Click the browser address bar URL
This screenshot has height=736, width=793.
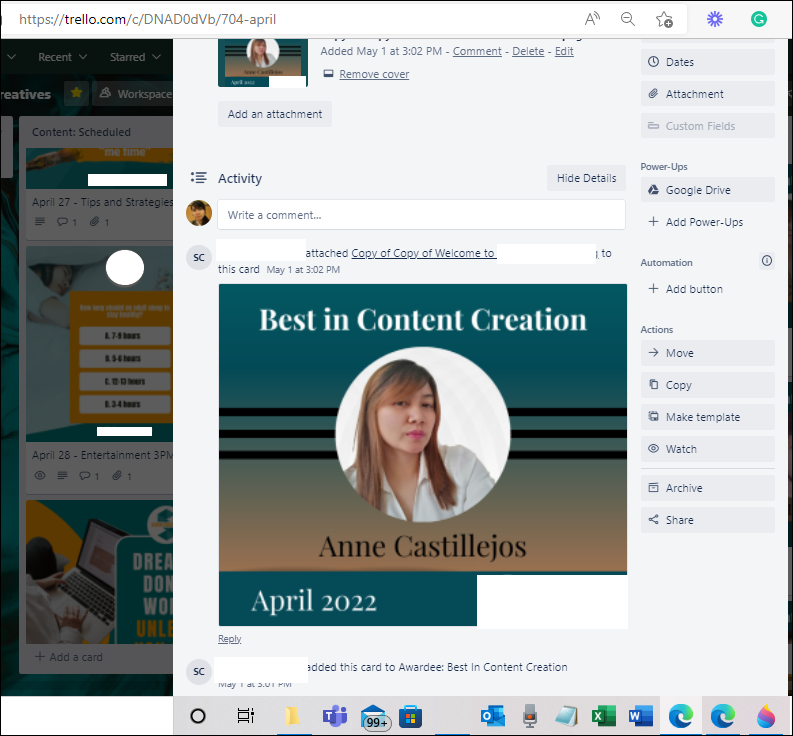147,19
